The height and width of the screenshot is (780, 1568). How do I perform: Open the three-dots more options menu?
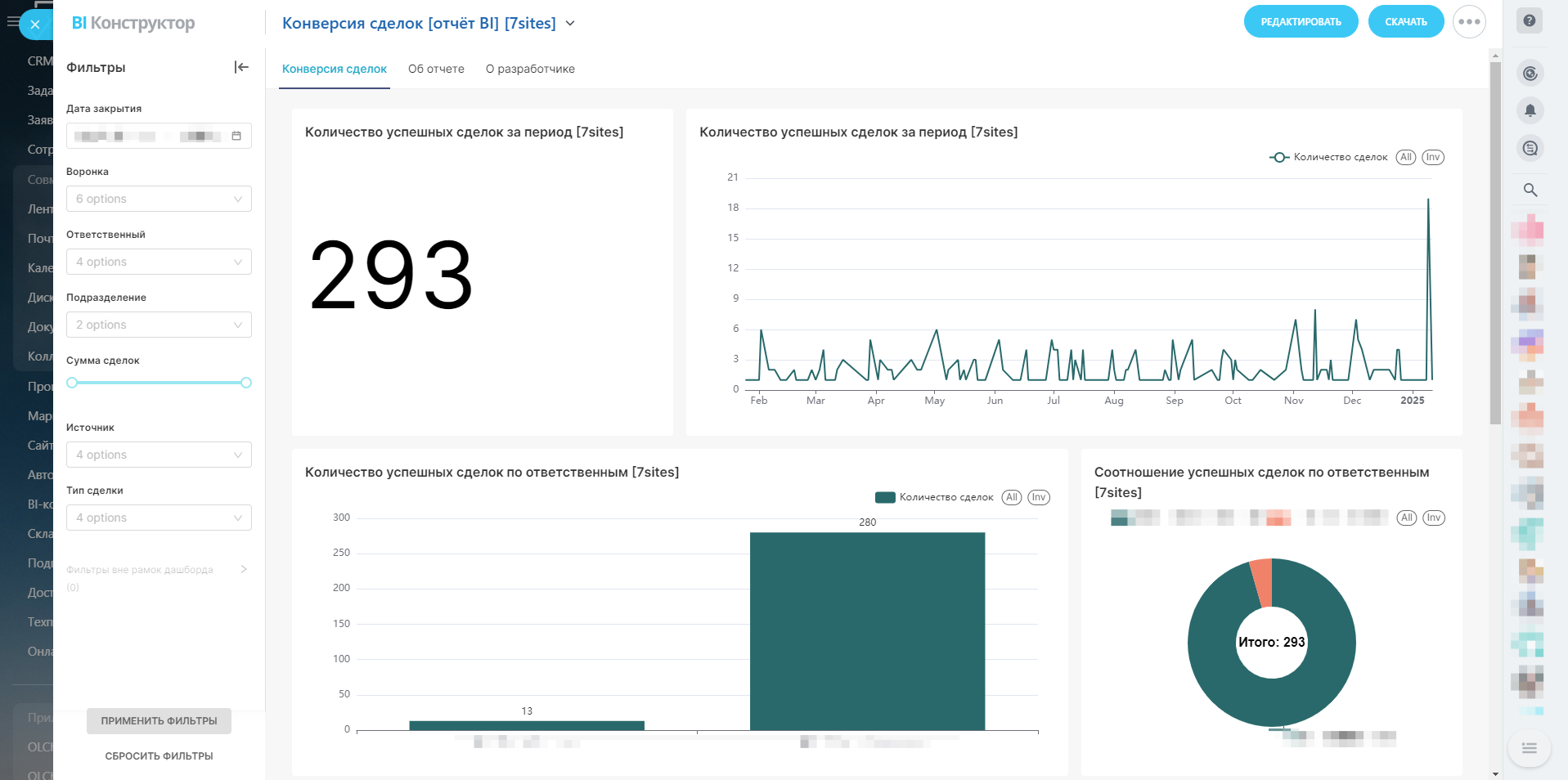pyautogui.click(x=1469, y=22)
